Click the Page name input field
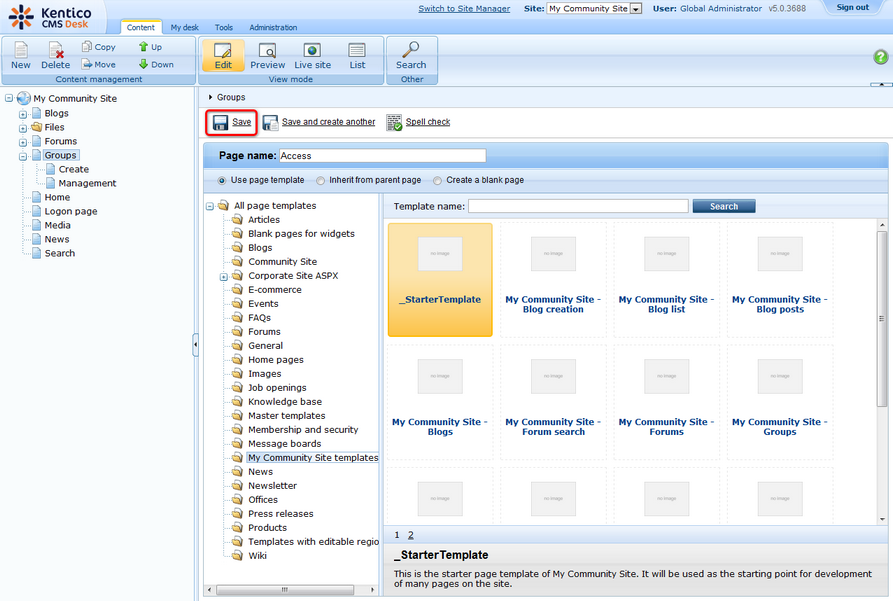Screen dimensions: 893x601 tap(383, 156)
